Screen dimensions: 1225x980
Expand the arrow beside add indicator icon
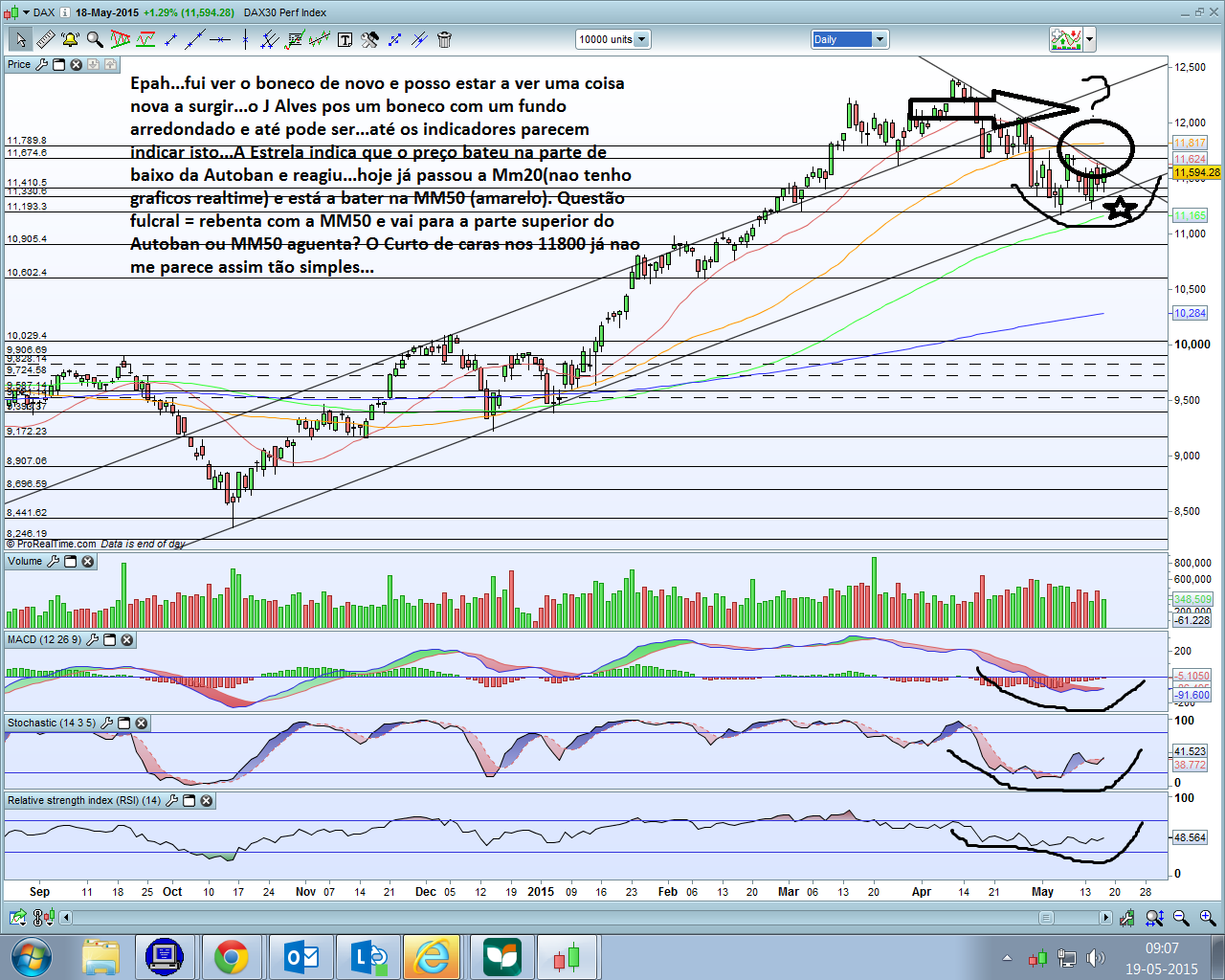click(1089, 39)
